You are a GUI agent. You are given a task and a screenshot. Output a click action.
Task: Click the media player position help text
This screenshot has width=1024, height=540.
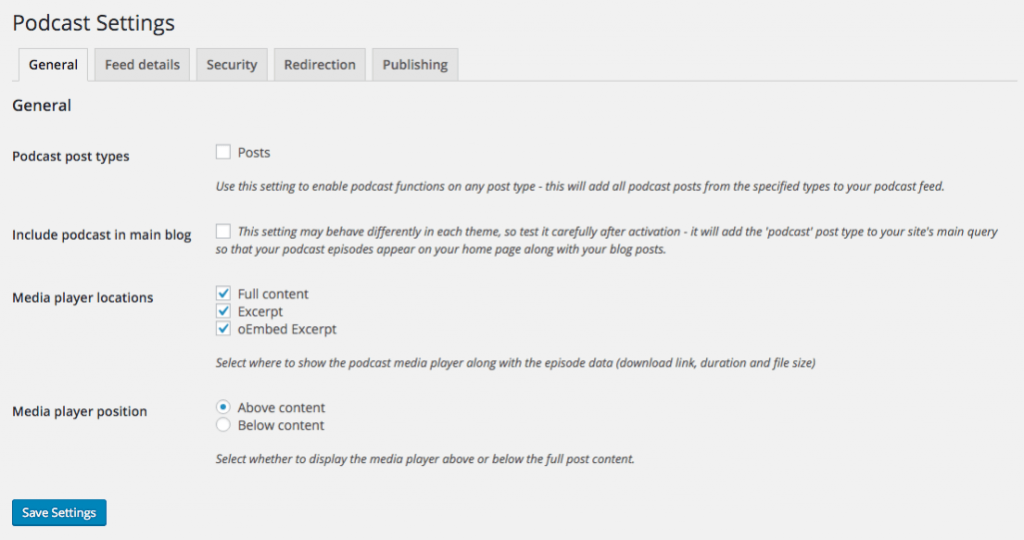pyautogui.click(x=426, y=460)
